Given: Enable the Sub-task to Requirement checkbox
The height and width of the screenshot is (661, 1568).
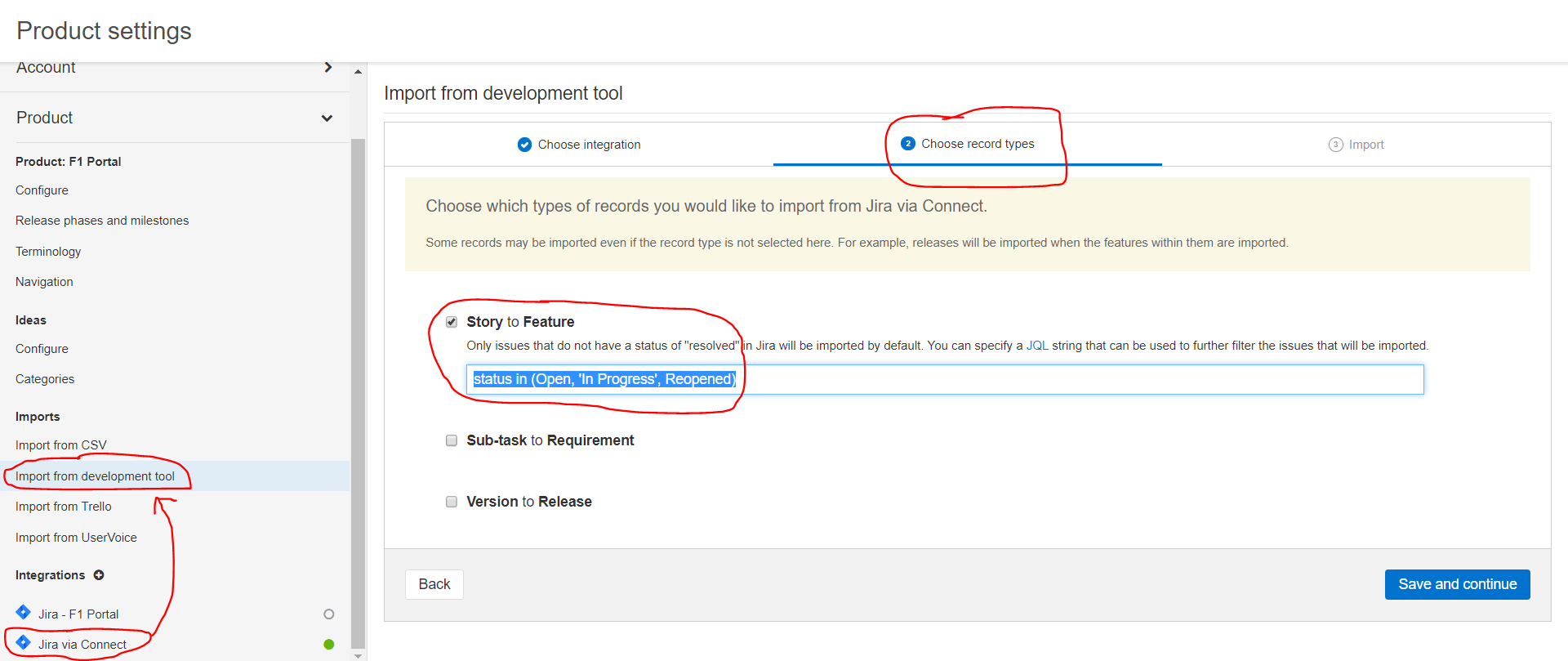Looking at the screenshot, I should (x=452, y=440).
